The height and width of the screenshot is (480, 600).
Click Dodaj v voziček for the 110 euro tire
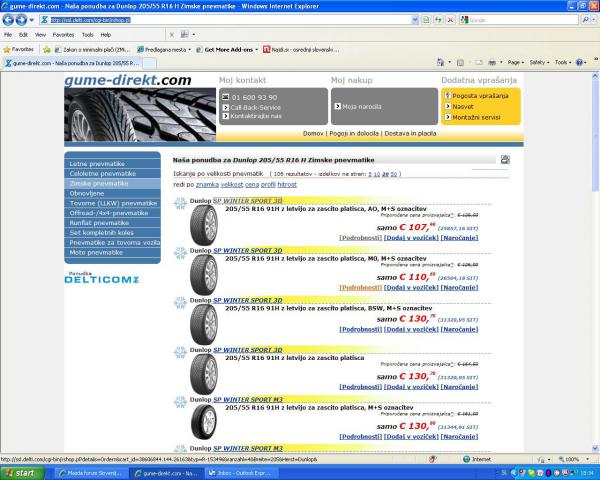(x=411, y=287)
